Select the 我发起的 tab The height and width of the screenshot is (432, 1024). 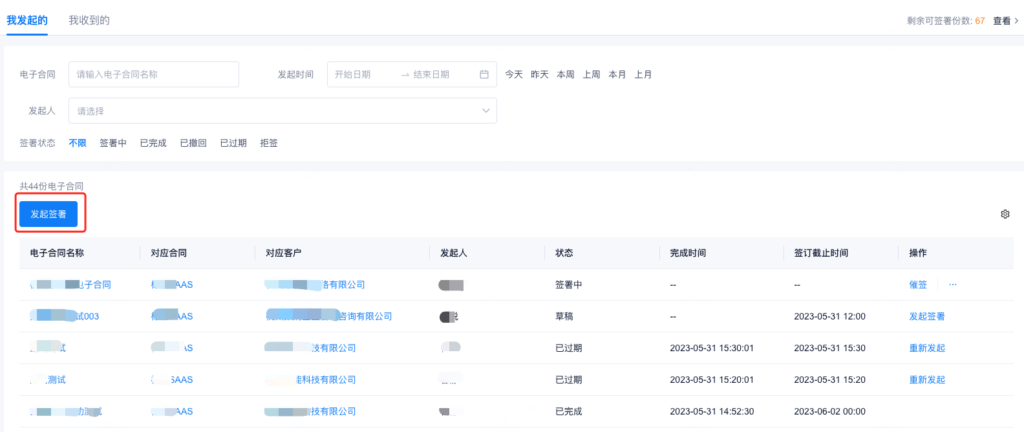click(27, 20)
